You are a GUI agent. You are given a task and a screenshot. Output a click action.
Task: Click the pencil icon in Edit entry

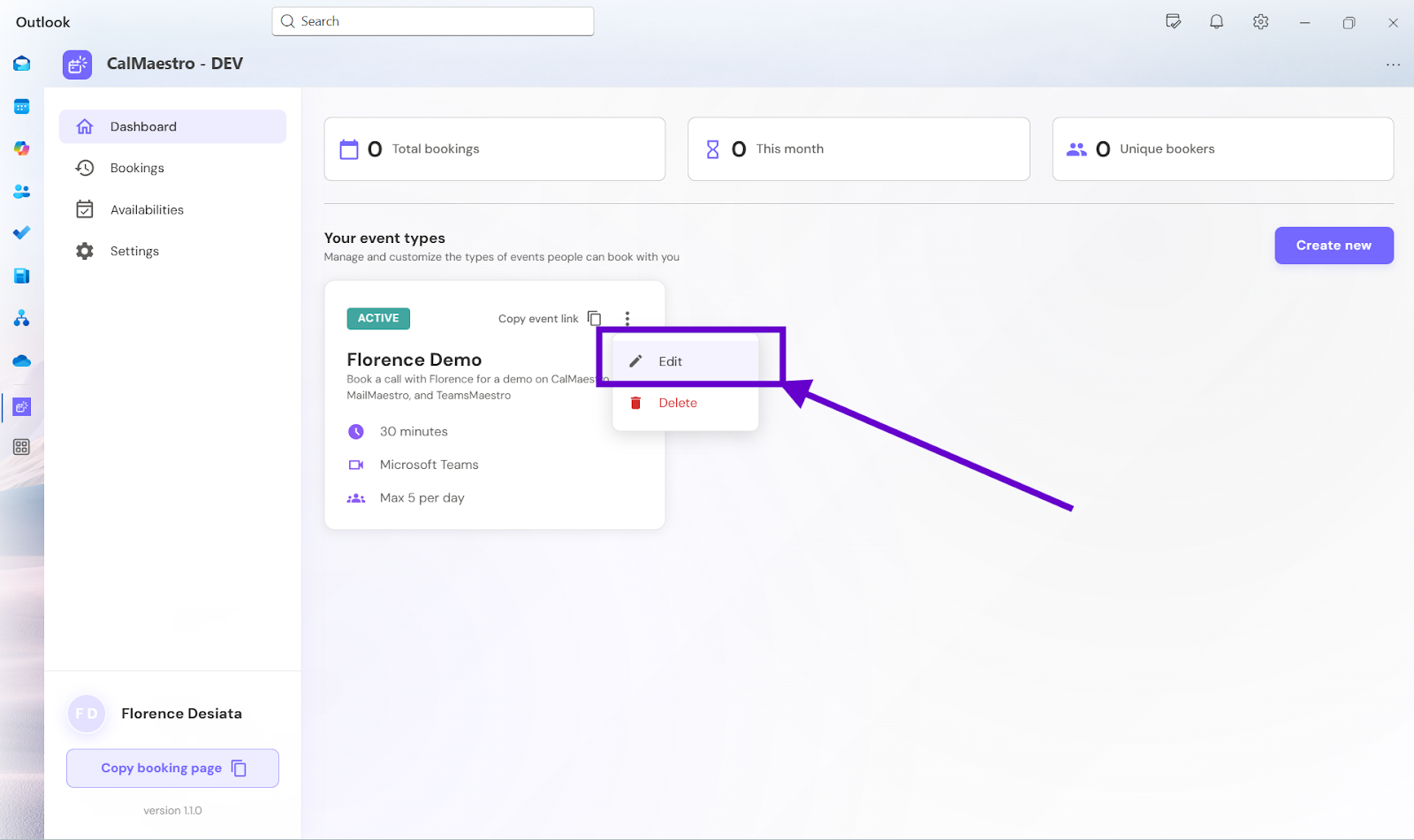[x=635, y=361]
